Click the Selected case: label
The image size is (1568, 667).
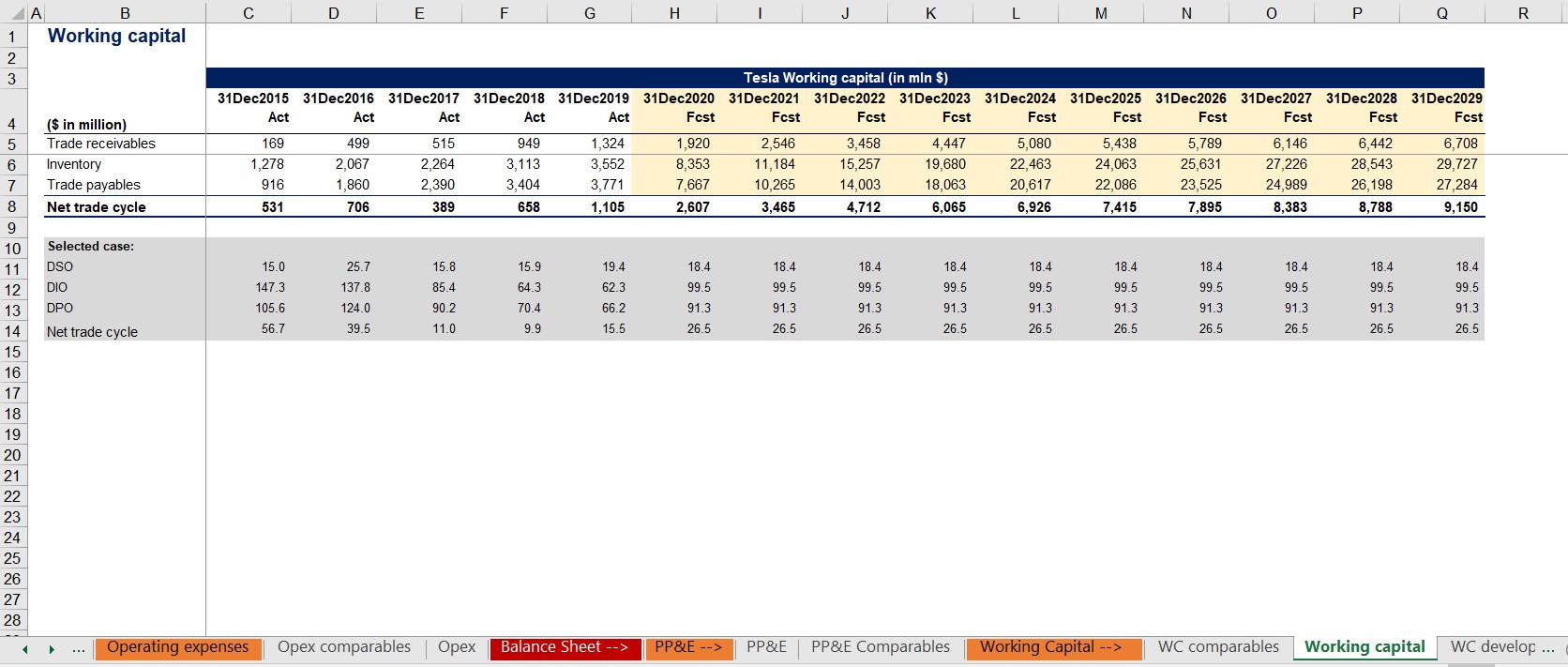pyautogui.click(x=90, y=246)
